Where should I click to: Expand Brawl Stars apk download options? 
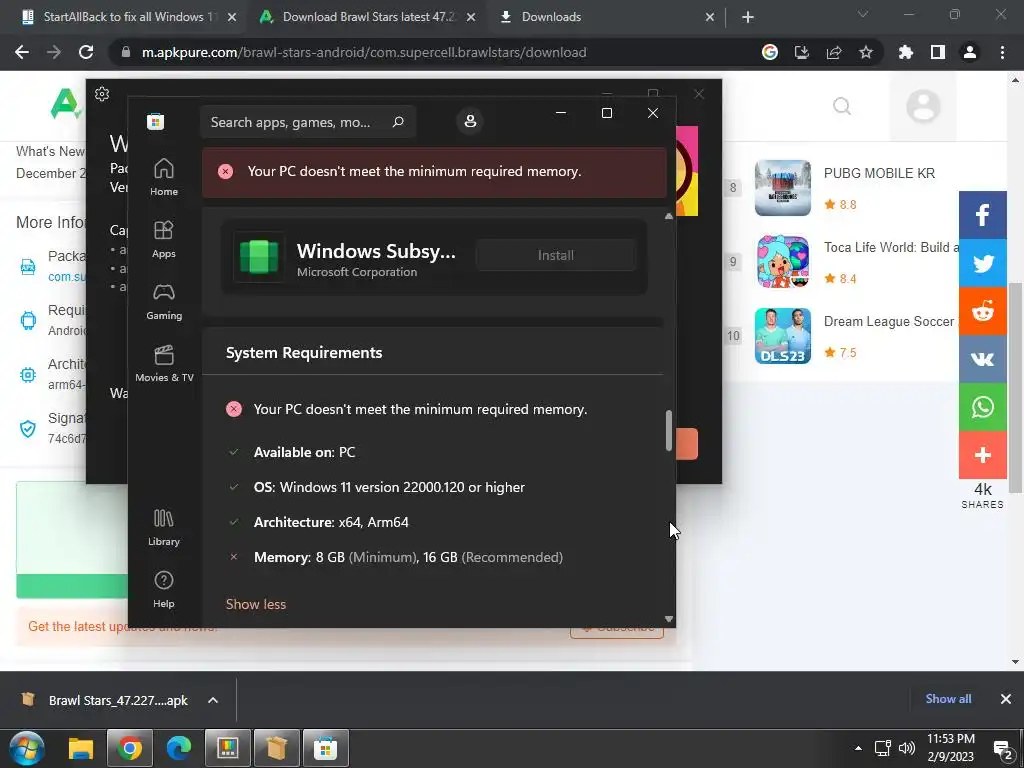213,700
